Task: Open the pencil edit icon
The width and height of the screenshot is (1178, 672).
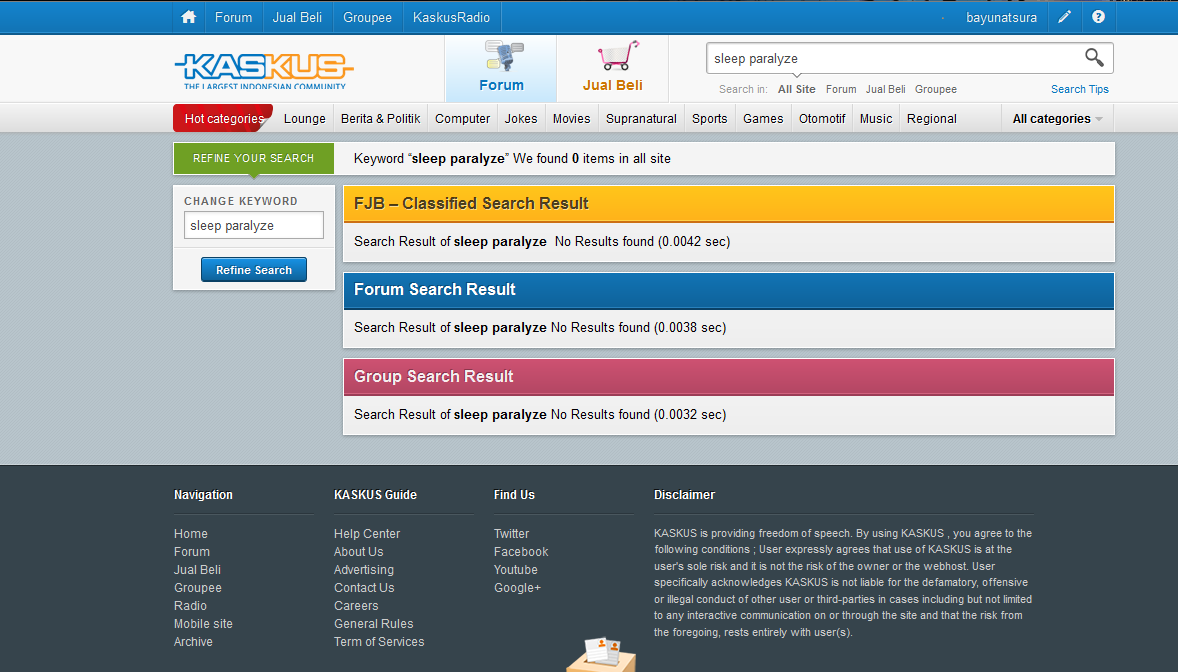Action: tap(1065, 17)
